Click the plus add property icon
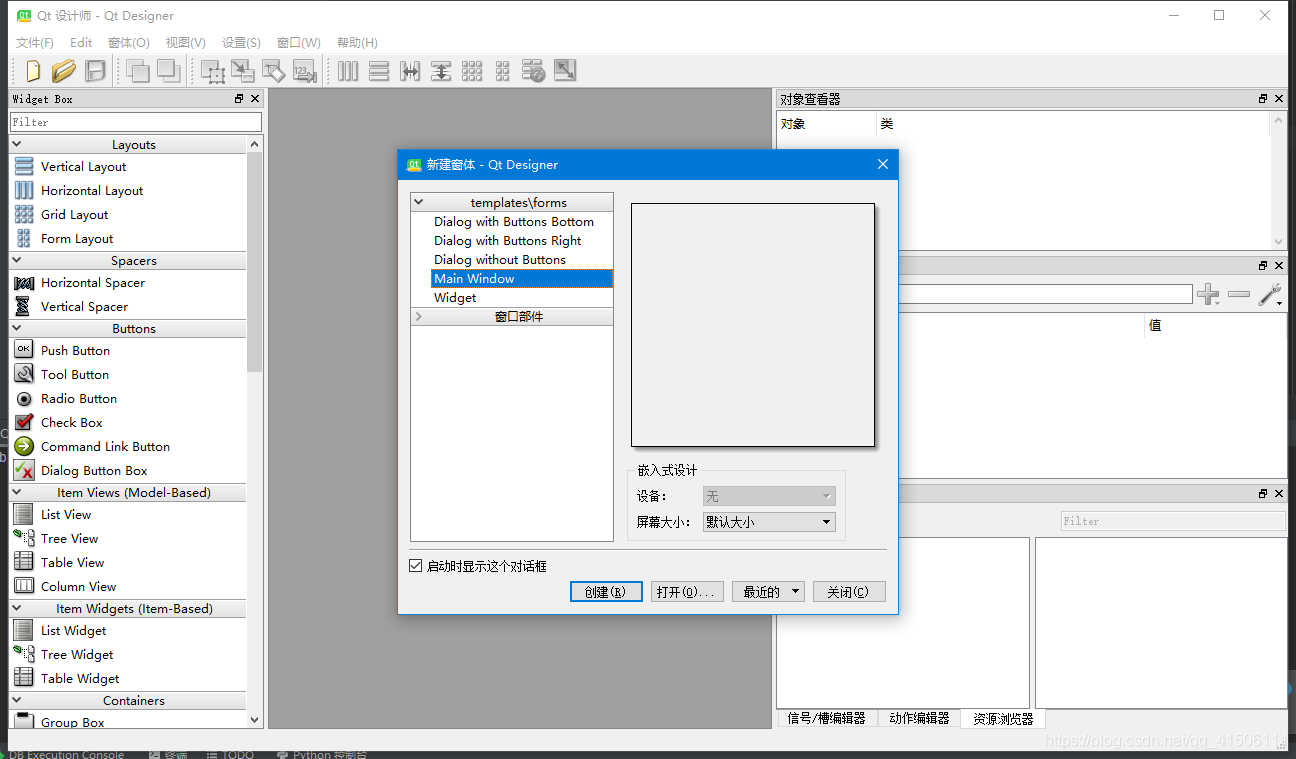Viewport: 1296px width, 759px height. pos(1208,294)
